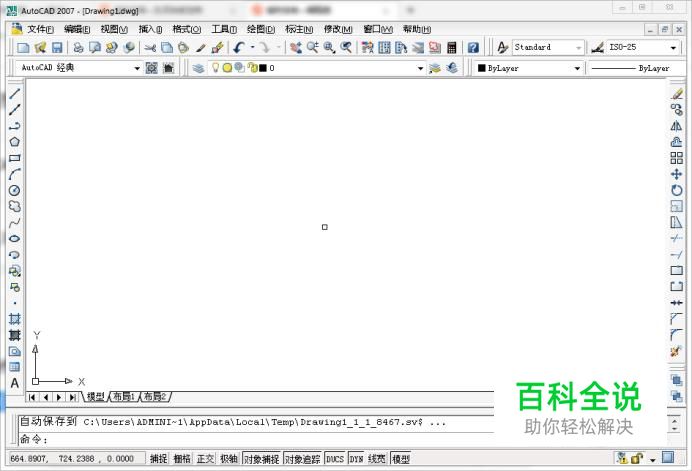This screenshot has height=471, width=692.
Task: Select the Rotate tool
Action: point(677,190)
